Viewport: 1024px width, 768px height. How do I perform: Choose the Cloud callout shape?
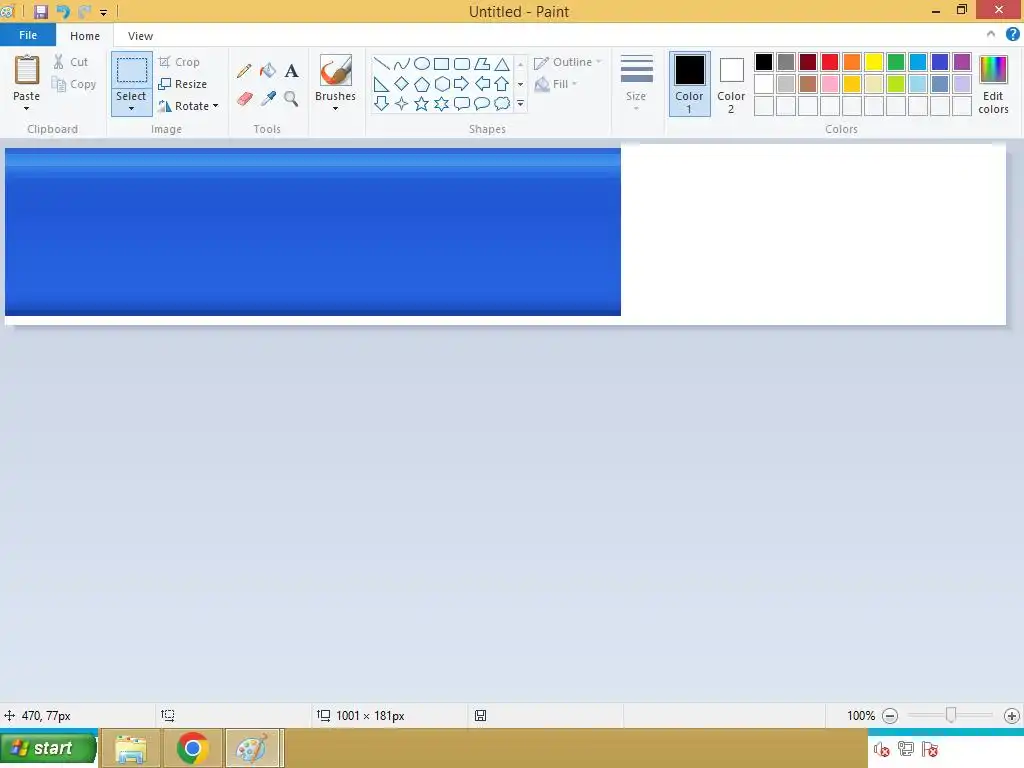pyautogui.click(x=502, y=103)
